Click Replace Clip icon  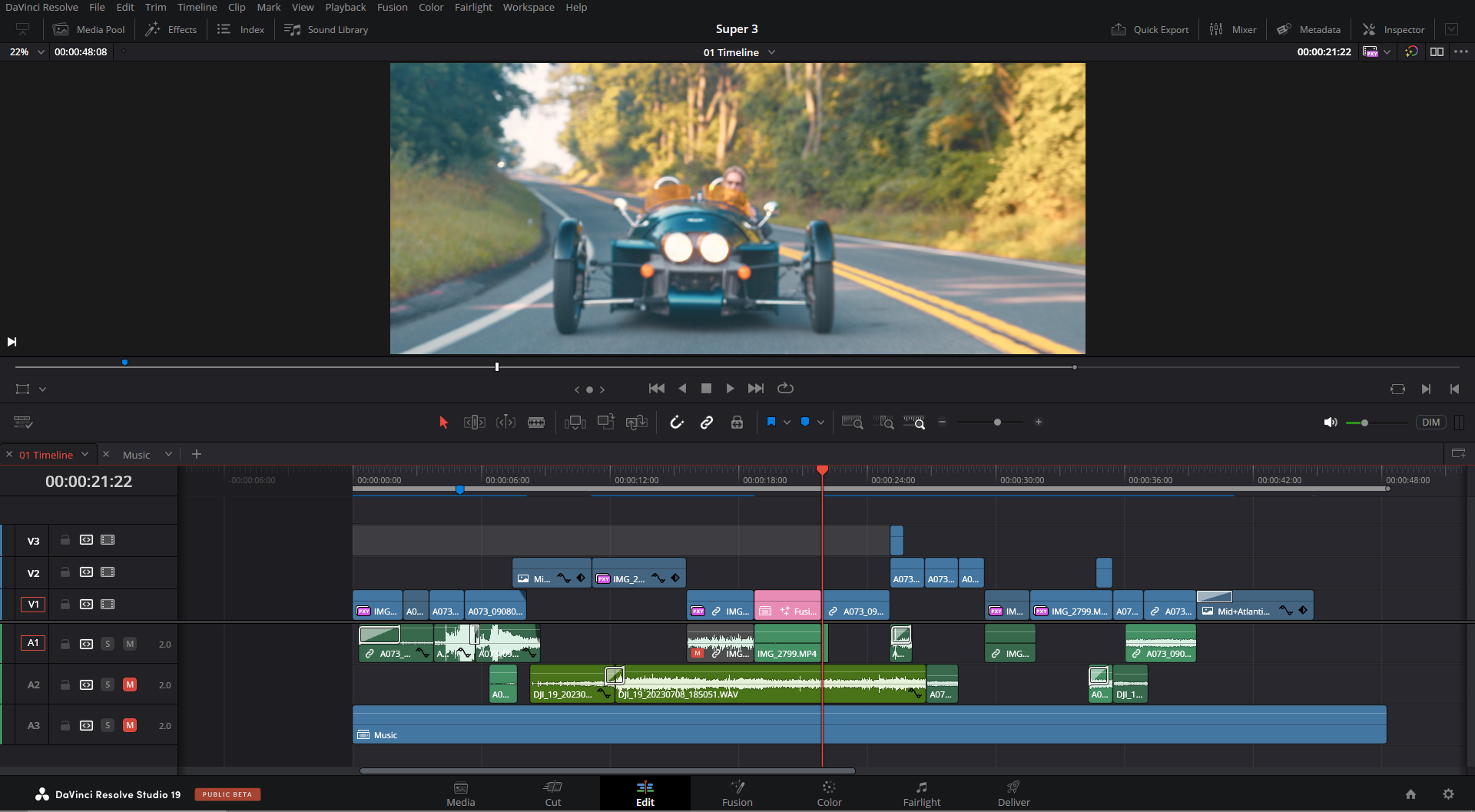(x=637, y=423)
